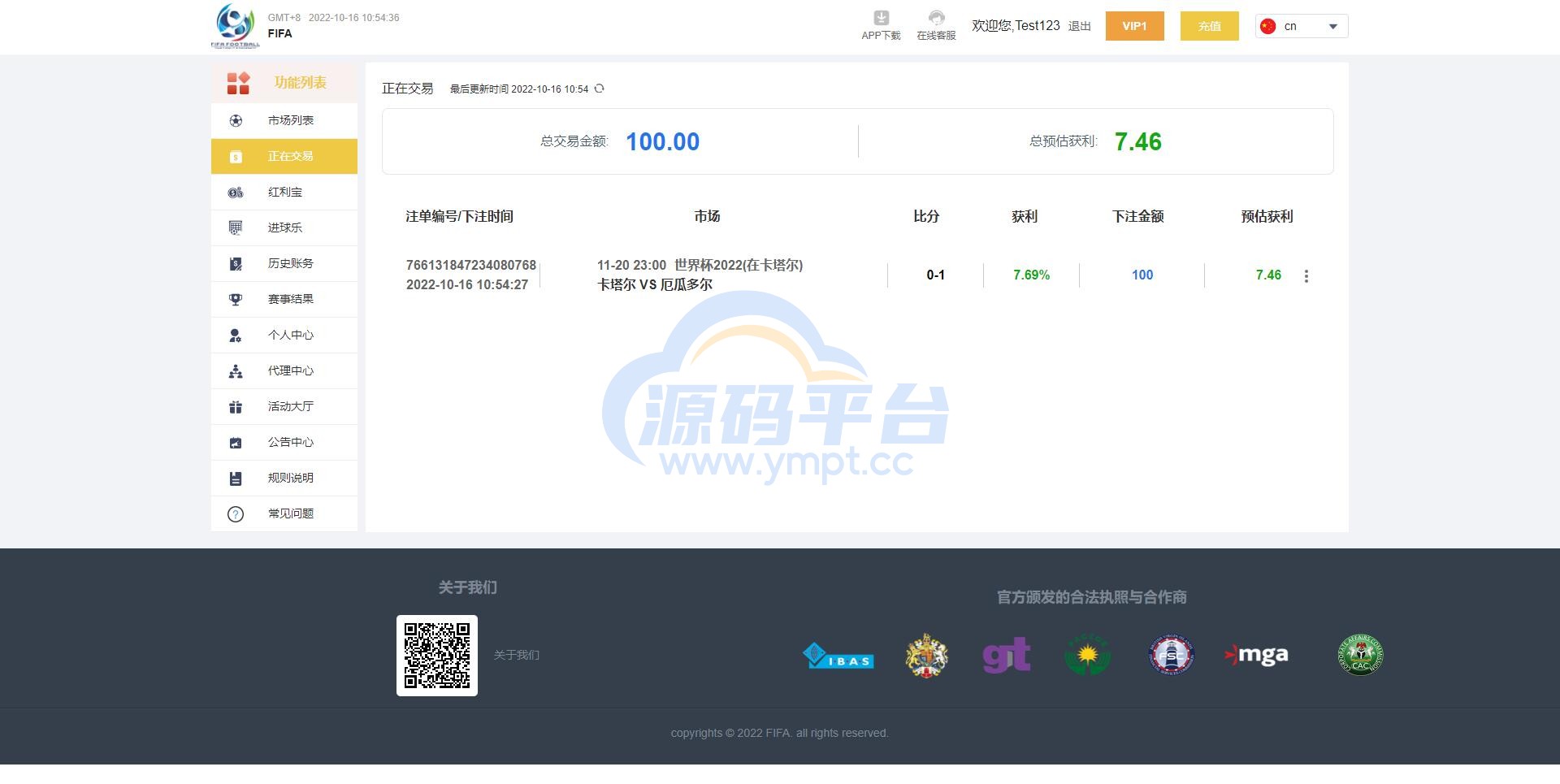Click the trophy icon for 赛事结果
This screenshot has height=784, width=1560.
coord(236,300)
